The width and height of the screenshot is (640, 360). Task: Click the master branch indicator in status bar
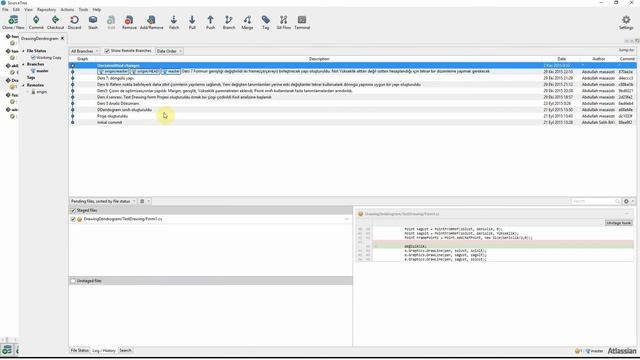[594, 351]
